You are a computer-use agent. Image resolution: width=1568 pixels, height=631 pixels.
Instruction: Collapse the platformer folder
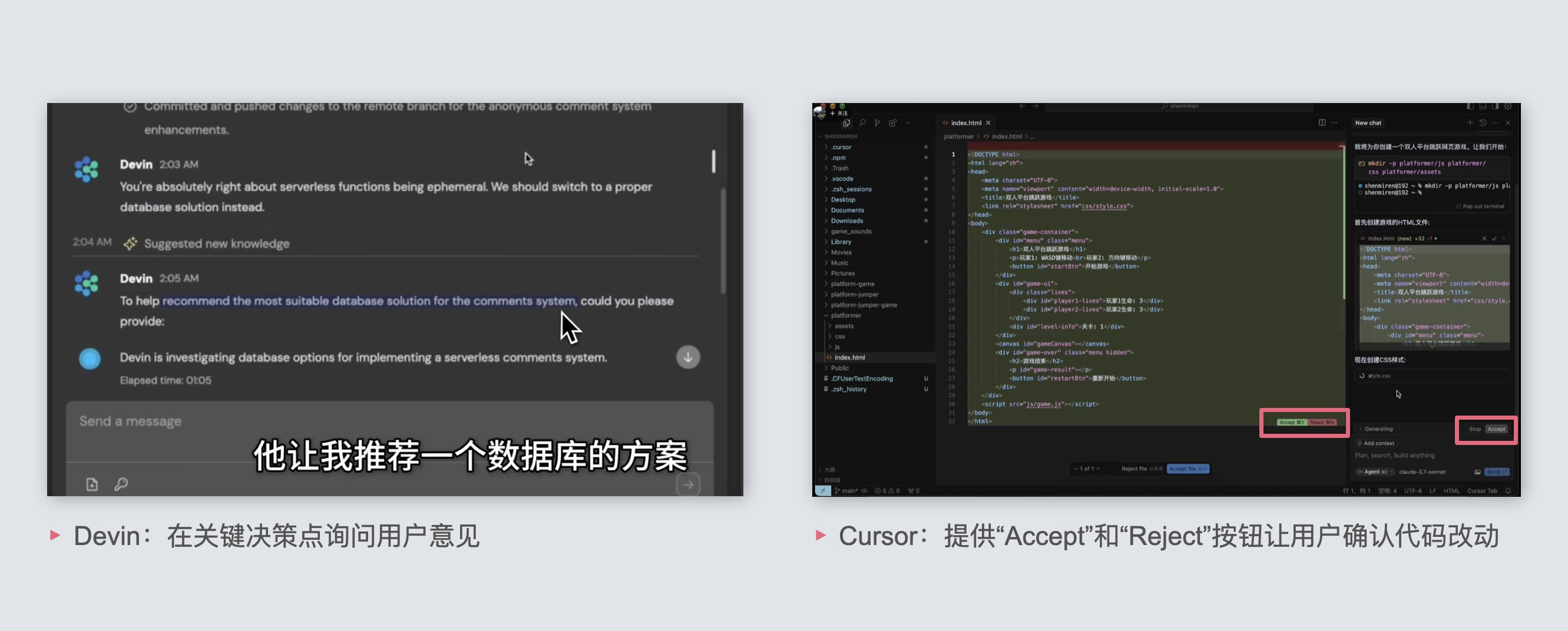876,315
